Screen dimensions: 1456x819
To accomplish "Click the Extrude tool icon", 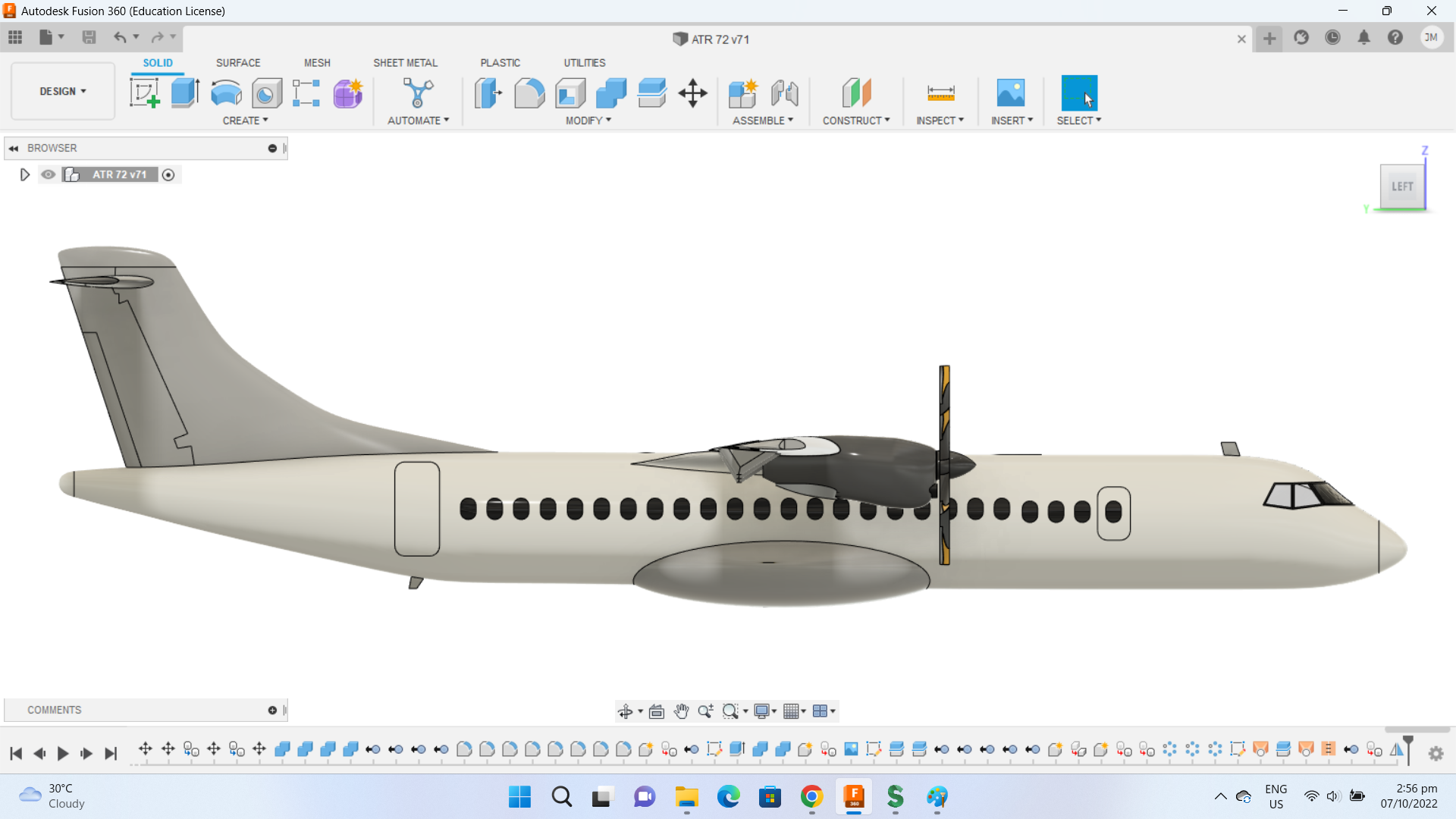I will (185, 93).
